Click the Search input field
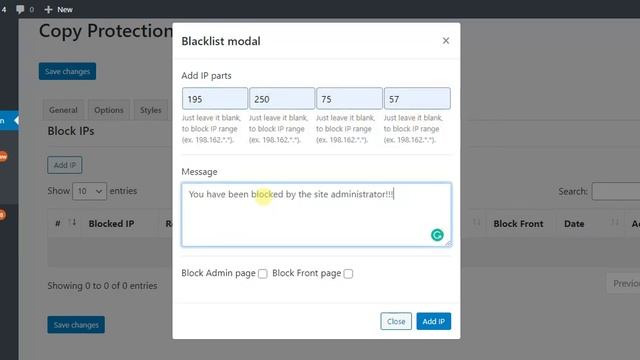This screenshot has width=640, height=360. (x=616, y=191)
